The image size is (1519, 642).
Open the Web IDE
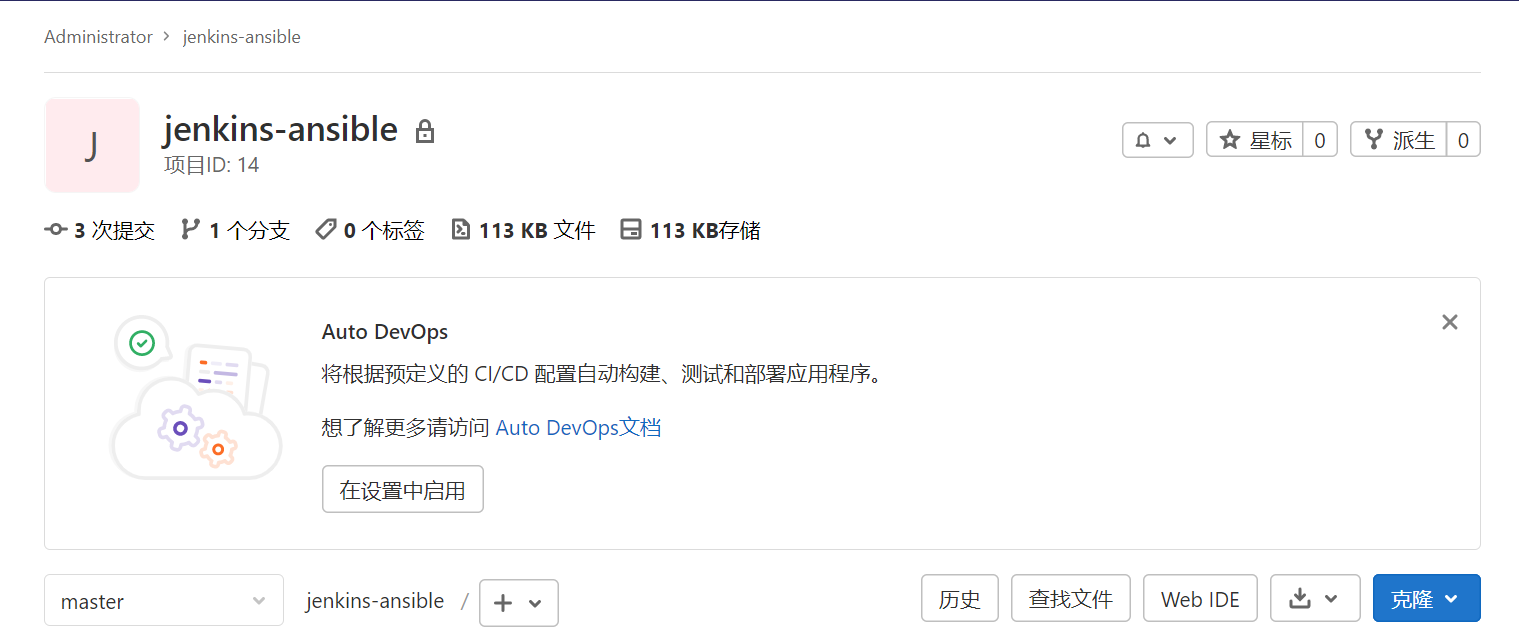click(x=1200, y=597)
